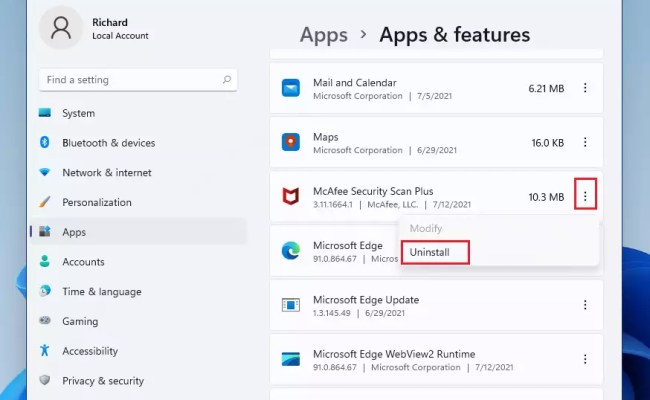Click the Network wifi icon
Screen dimensions: 650x400
45,172
